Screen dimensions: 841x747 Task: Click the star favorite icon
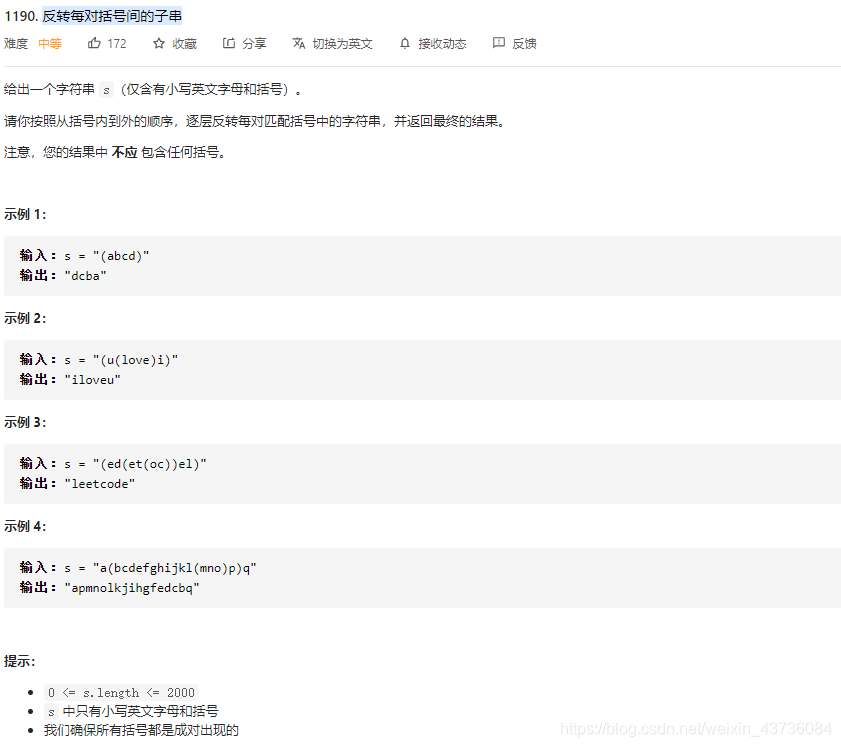pyautogui.click(x=159, y=43)
